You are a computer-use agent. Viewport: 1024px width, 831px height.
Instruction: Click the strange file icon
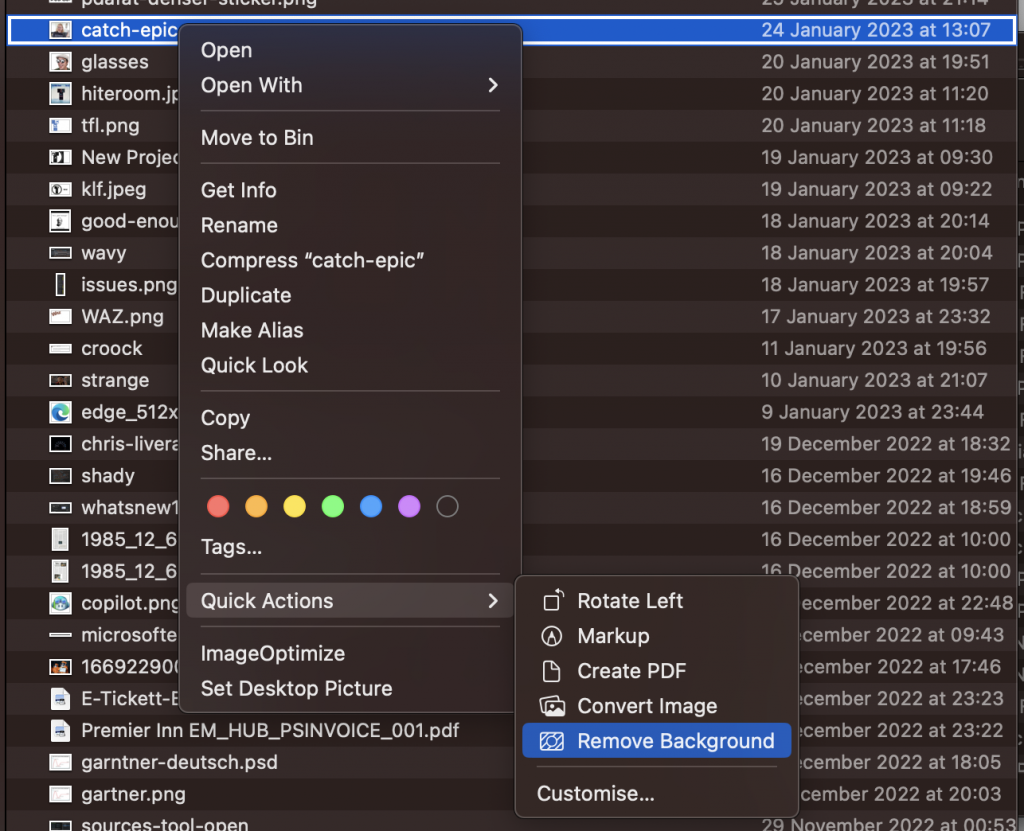pyautogui.click(x=61, y=380)
